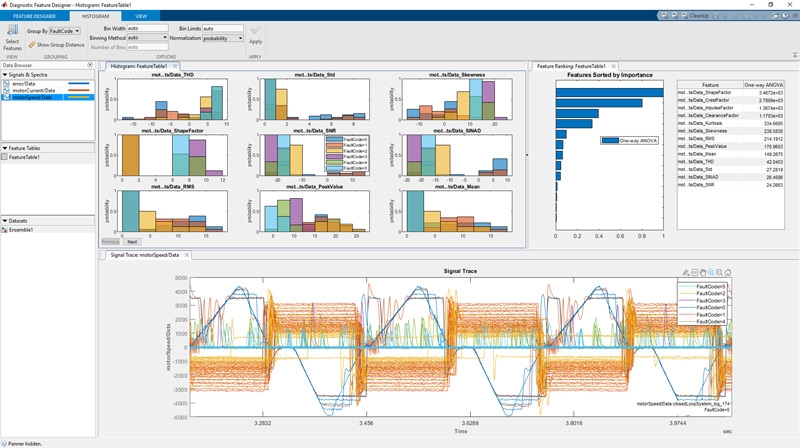Screen dimensions: 800x448
Task: Switch to the FEATURE DESIGNER tab
Action: pos(34,16)
